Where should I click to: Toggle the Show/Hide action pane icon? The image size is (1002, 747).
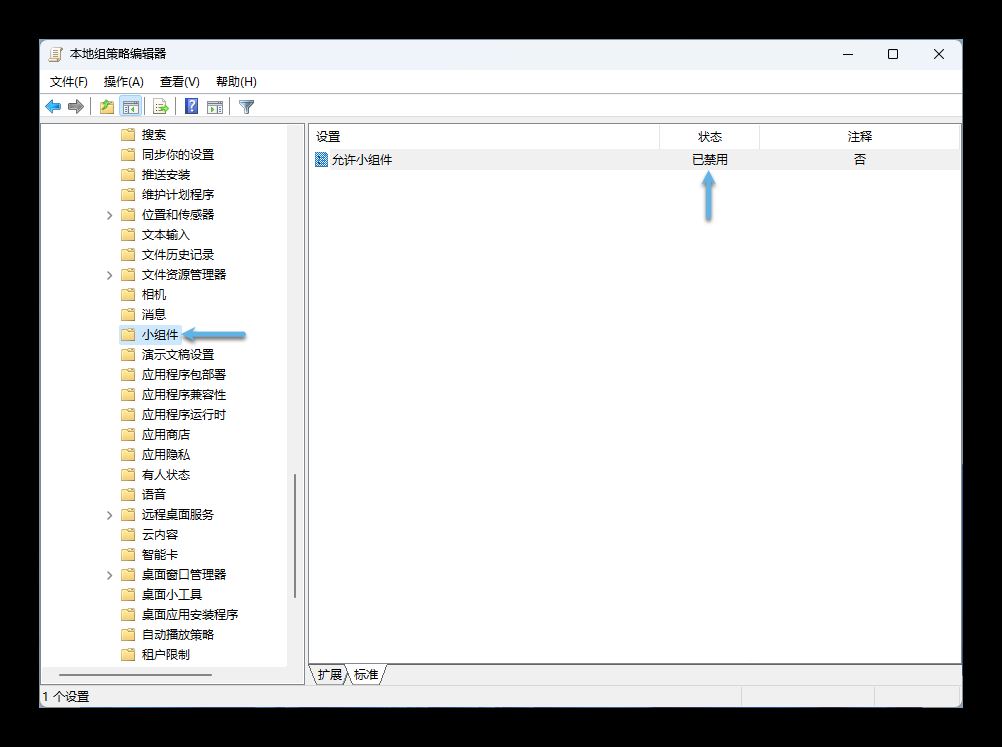(214, 107)
